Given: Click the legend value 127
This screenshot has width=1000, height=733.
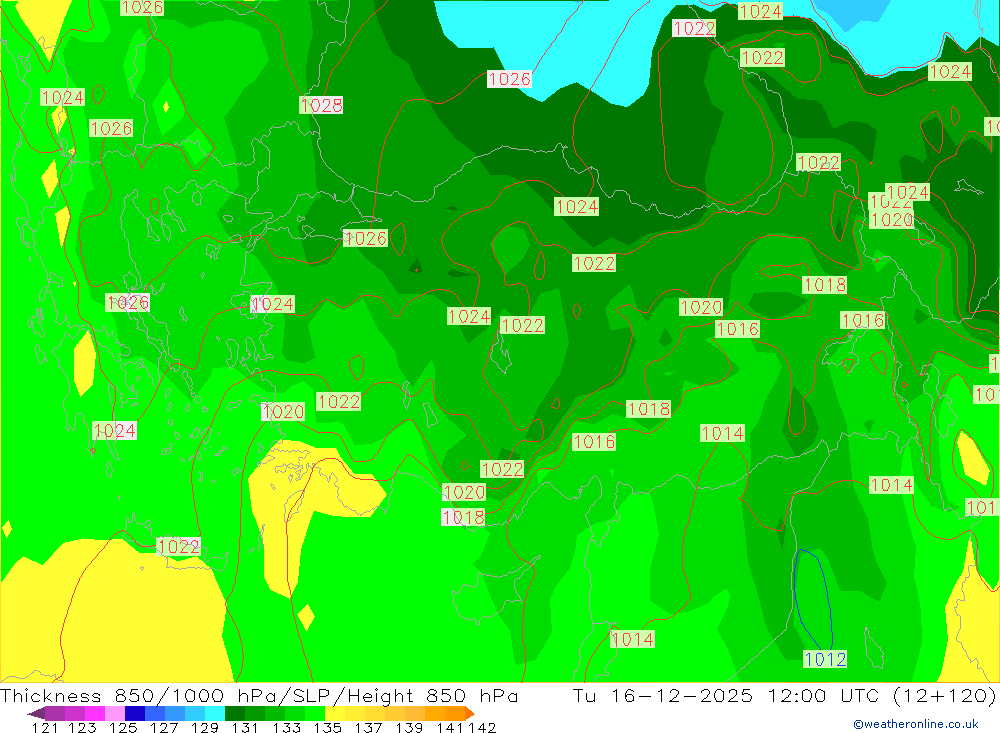Looking at the screenshot, I should tap(163, 727).
